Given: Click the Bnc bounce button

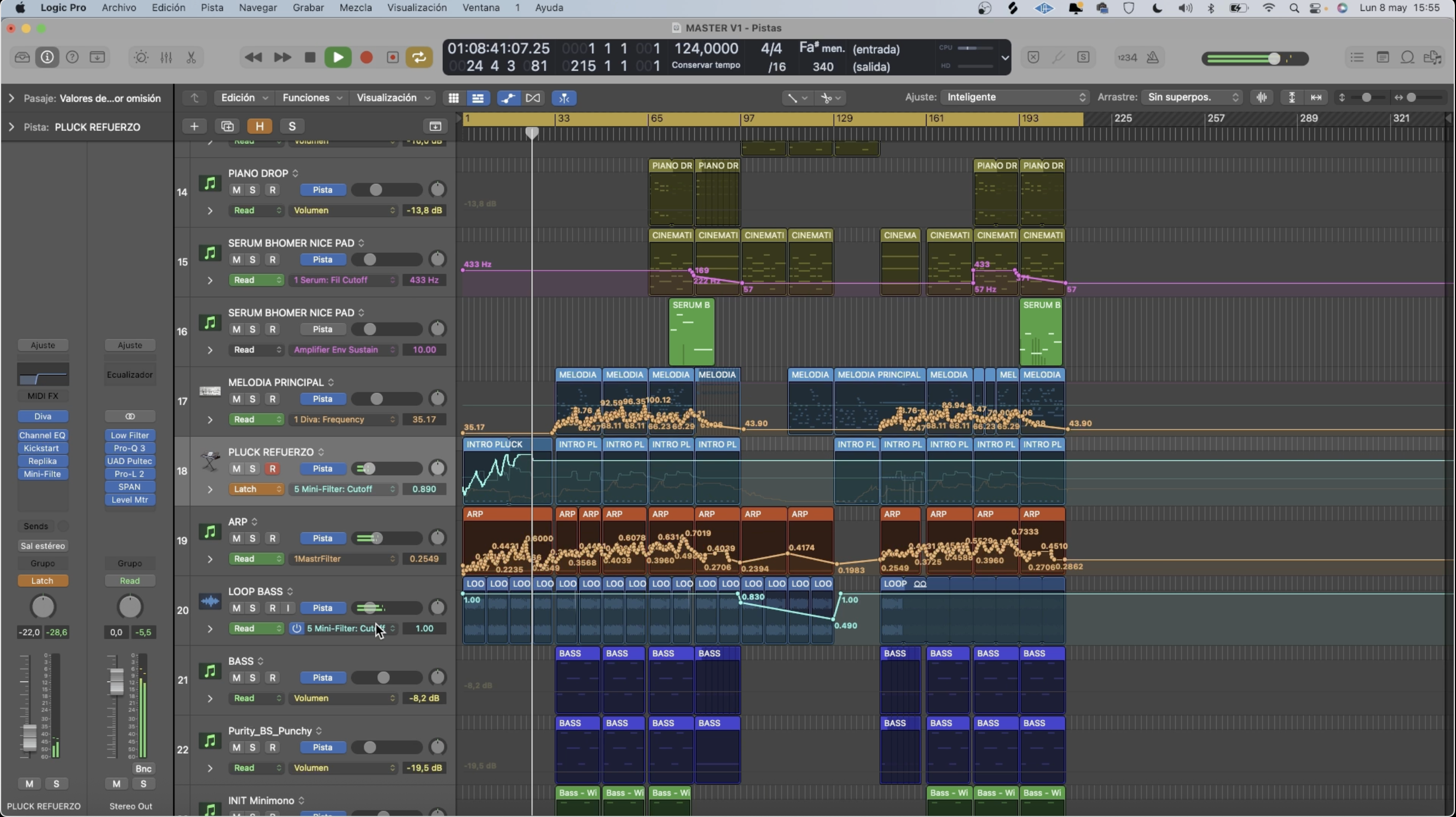Looking at the screenshot, I should tap(143, 768).
